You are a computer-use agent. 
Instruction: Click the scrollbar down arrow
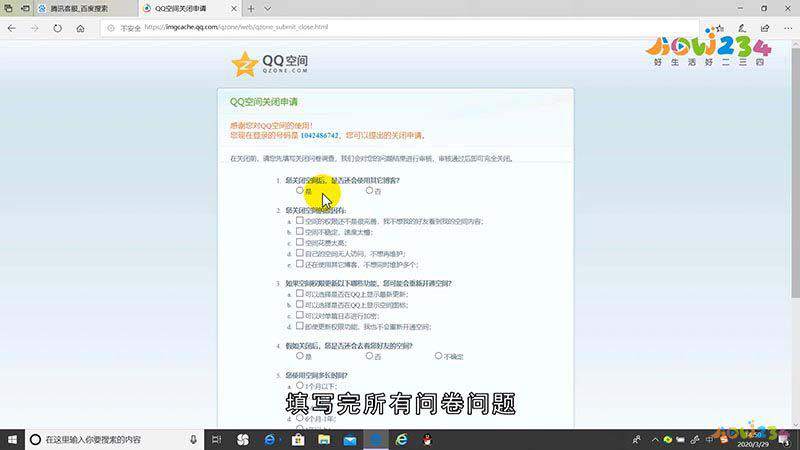pyautogui.click(x=795, y=424)
